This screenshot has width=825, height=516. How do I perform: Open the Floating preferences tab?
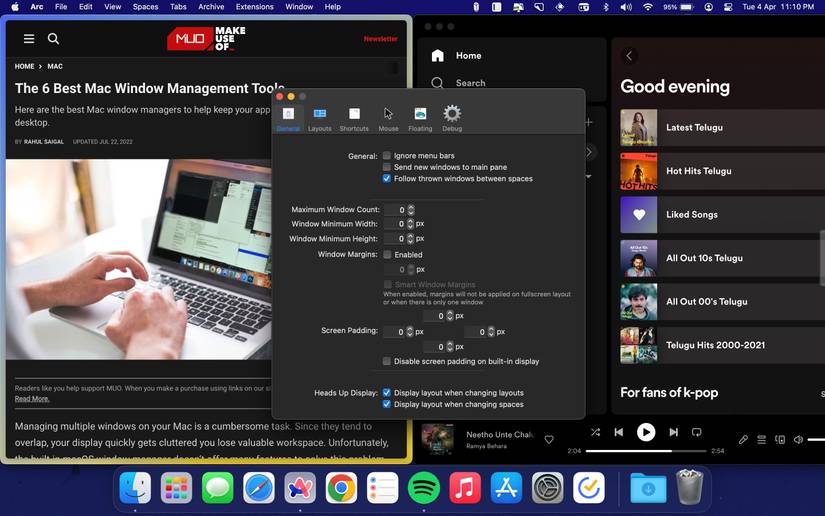click(420, 119)
